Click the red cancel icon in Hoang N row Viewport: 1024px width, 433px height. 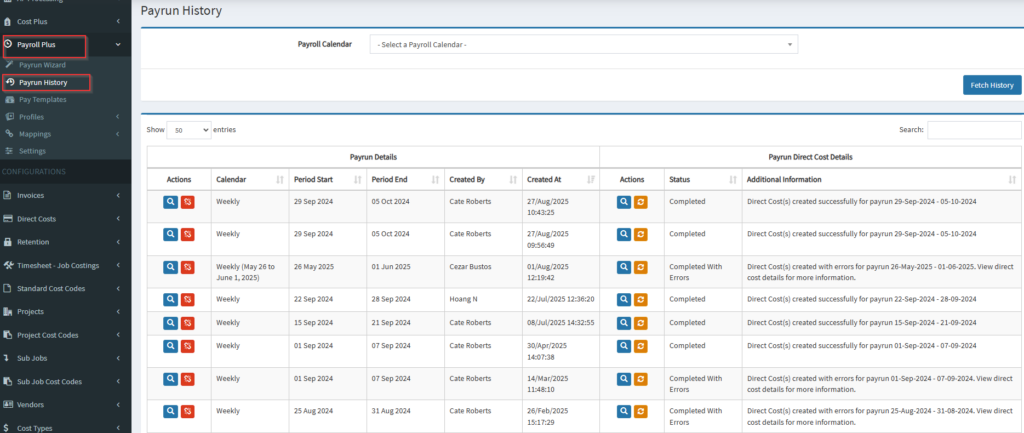(188, 299)
